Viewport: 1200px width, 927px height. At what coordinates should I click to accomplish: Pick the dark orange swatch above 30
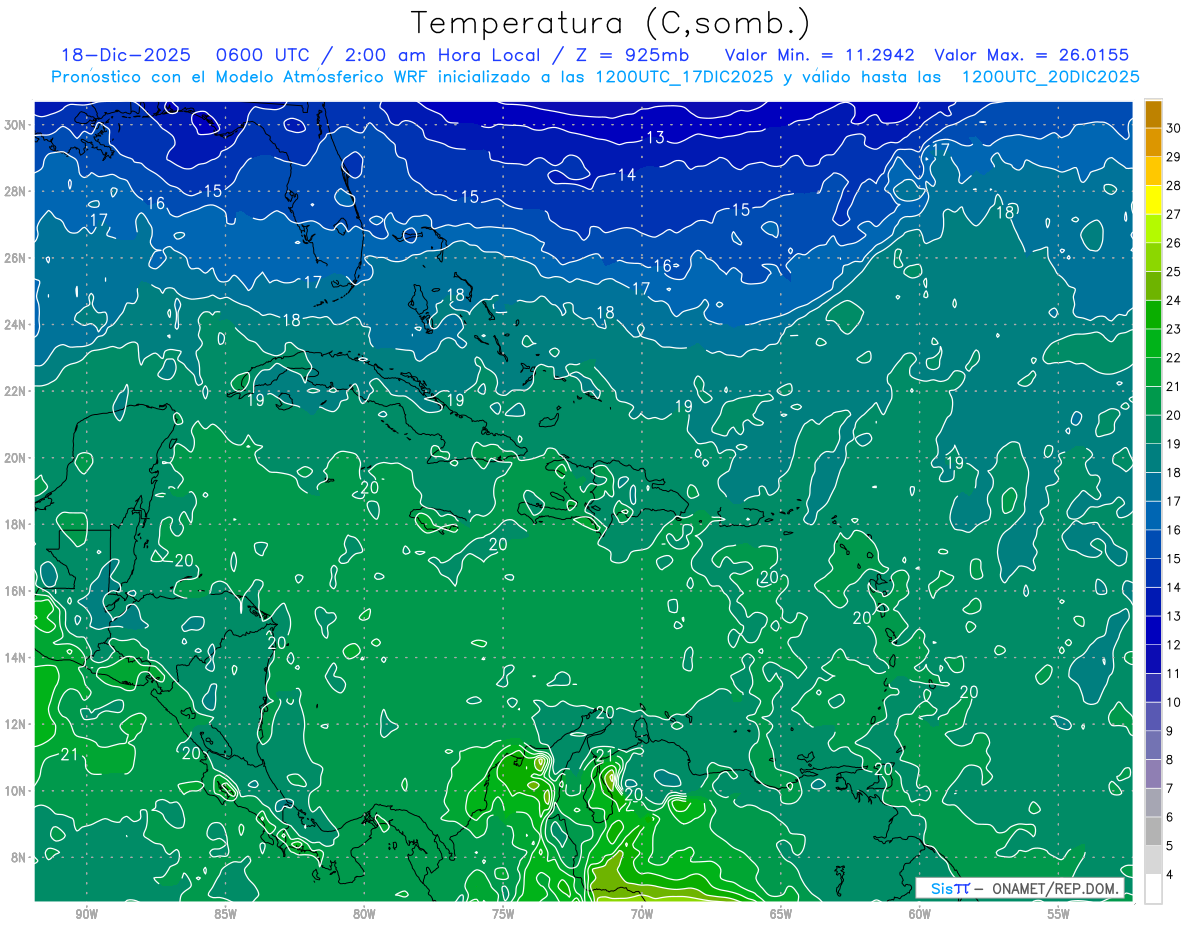1153,113
